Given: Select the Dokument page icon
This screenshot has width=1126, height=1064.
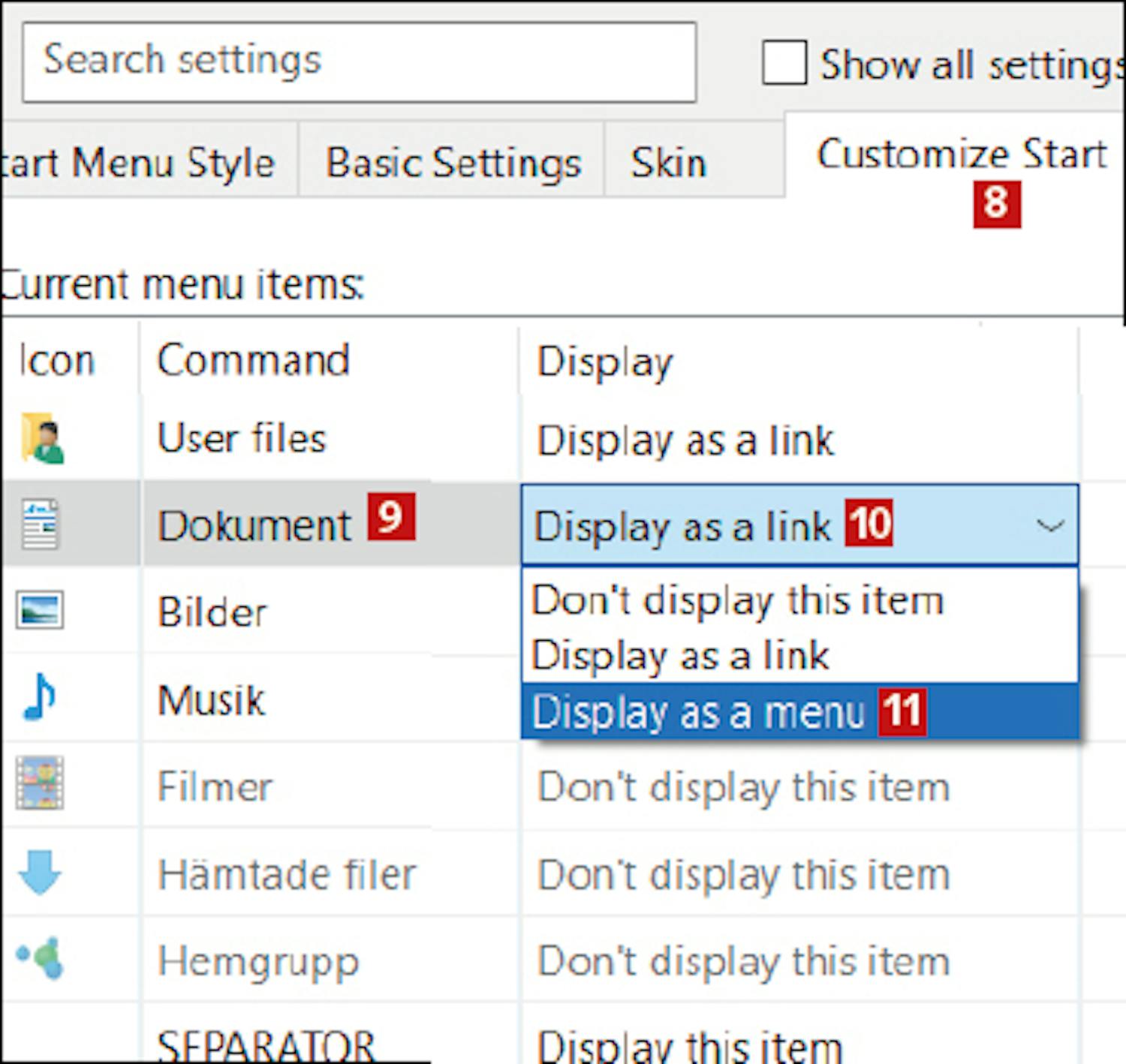Looking at the screenshot, I should pyautogui.click(x=40, y=524).
